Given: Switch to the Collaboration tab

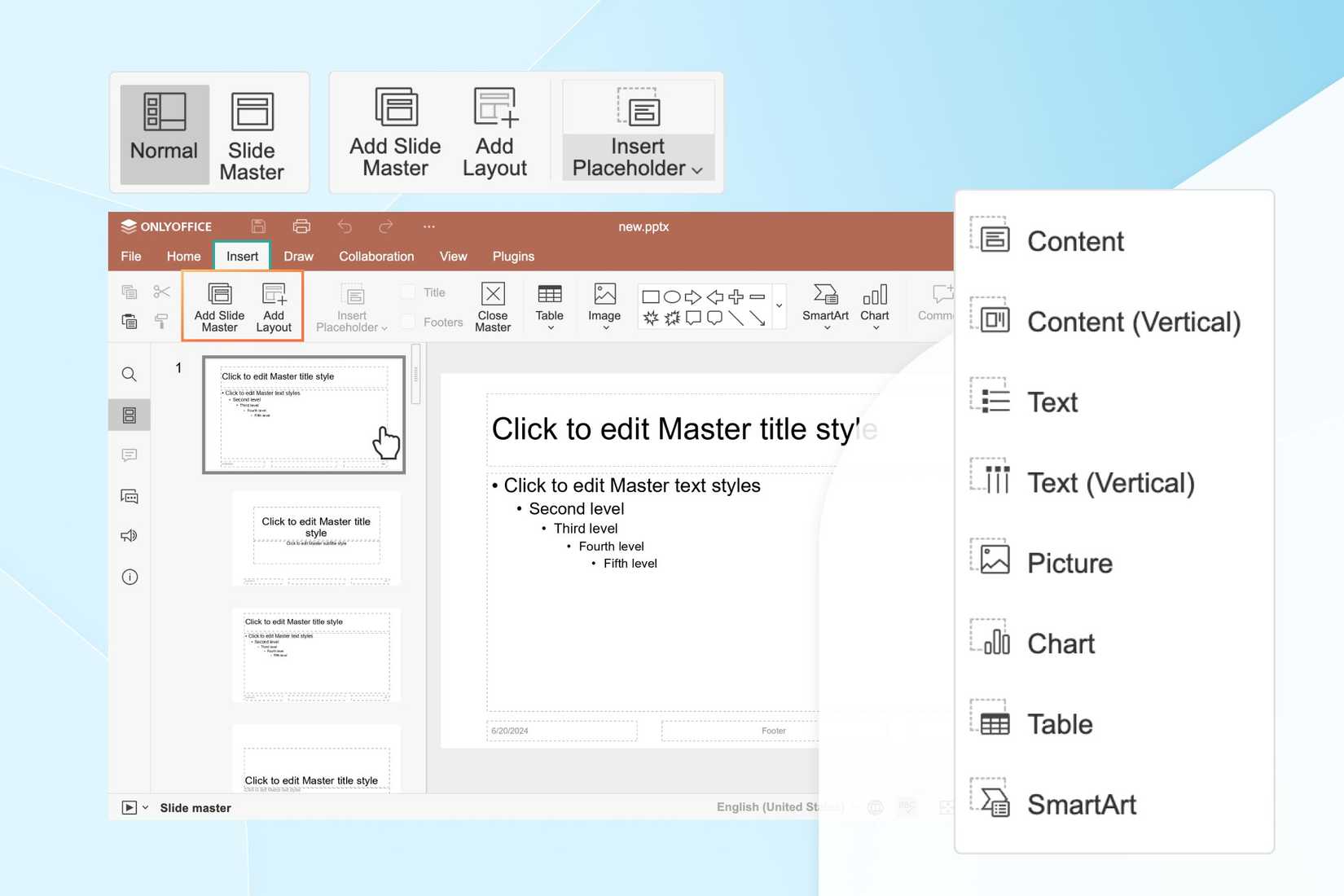Looking at the screenshot, I should coord(376,256).
